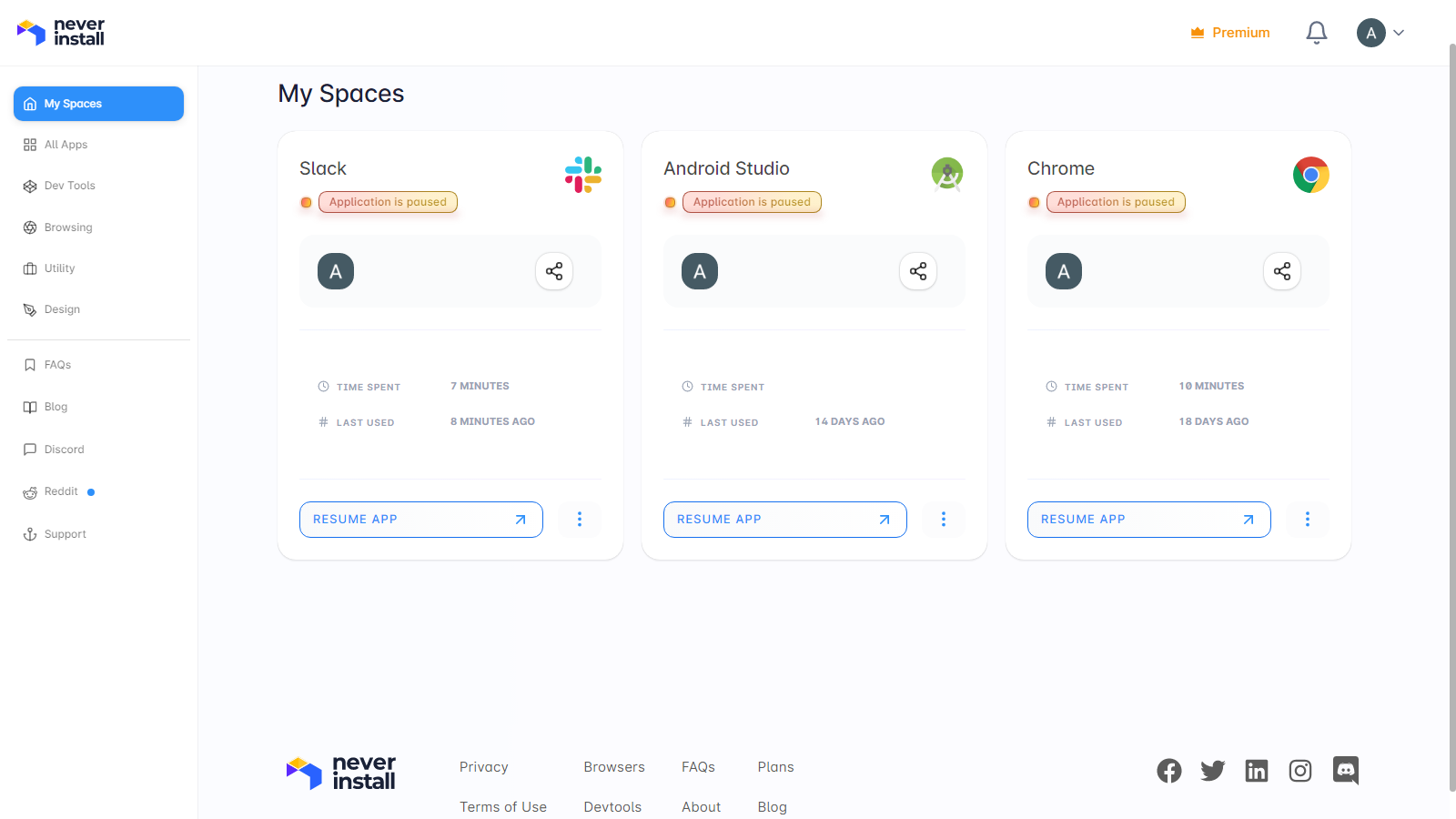Open Terms of Use footer link
1456x819 pixels.
tap(503, 807)
